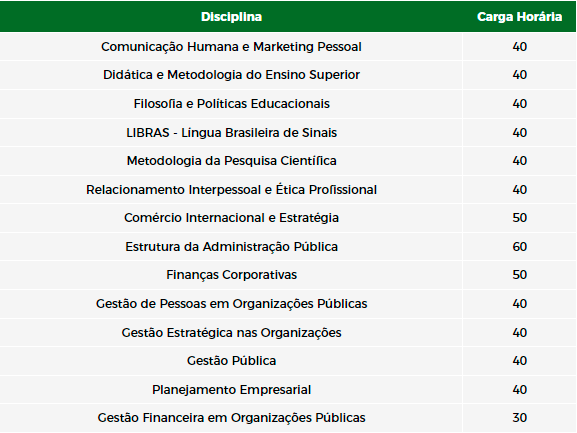Image resolution: width=577 pixels, height=433 pixels.
Task: Click Finanças Corporativas discipline
Action: 231,275
